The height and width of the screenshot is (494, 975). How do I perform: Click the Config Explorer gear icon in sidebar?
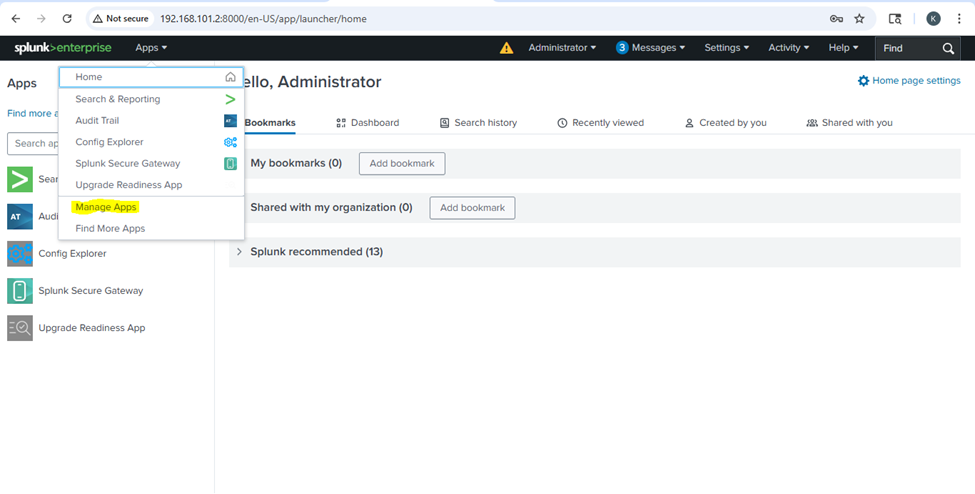(20, 254)
